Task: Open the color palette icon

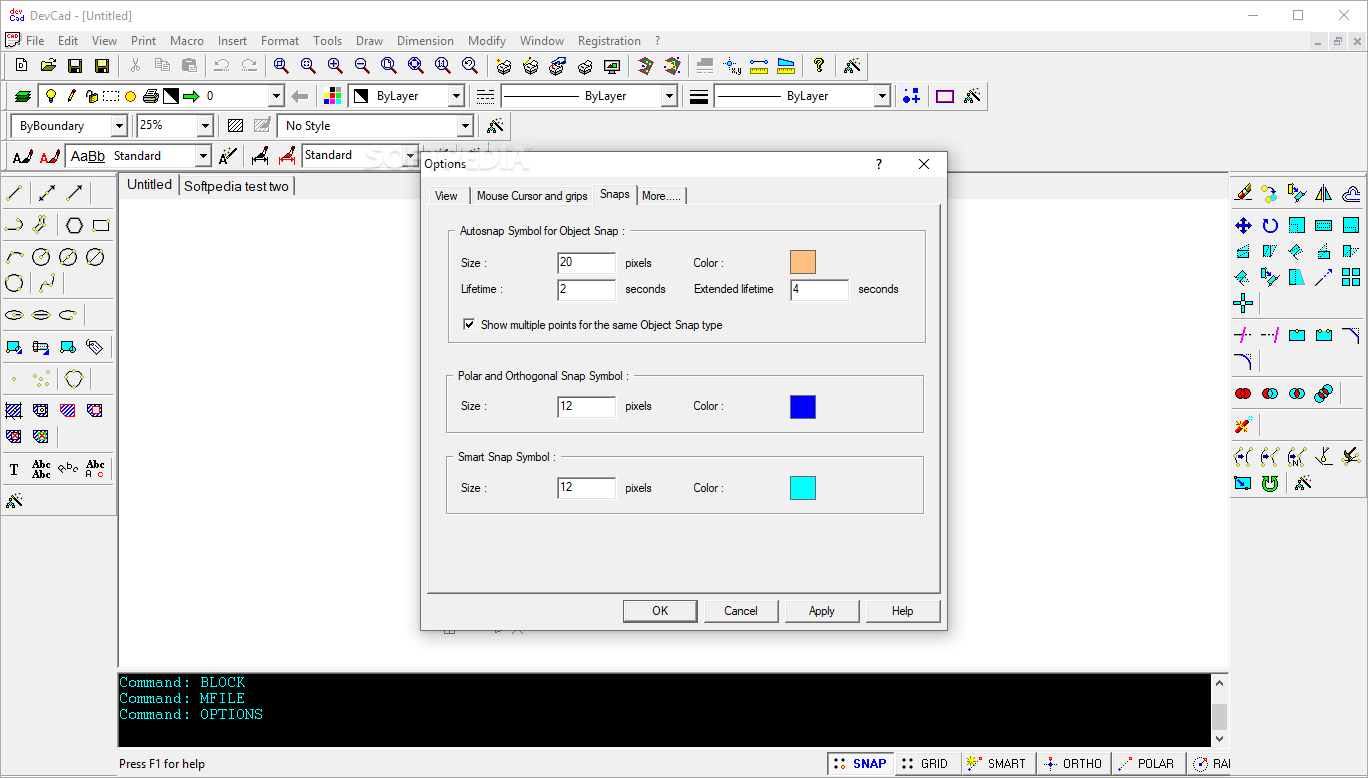Action: (x=333, y=96)
